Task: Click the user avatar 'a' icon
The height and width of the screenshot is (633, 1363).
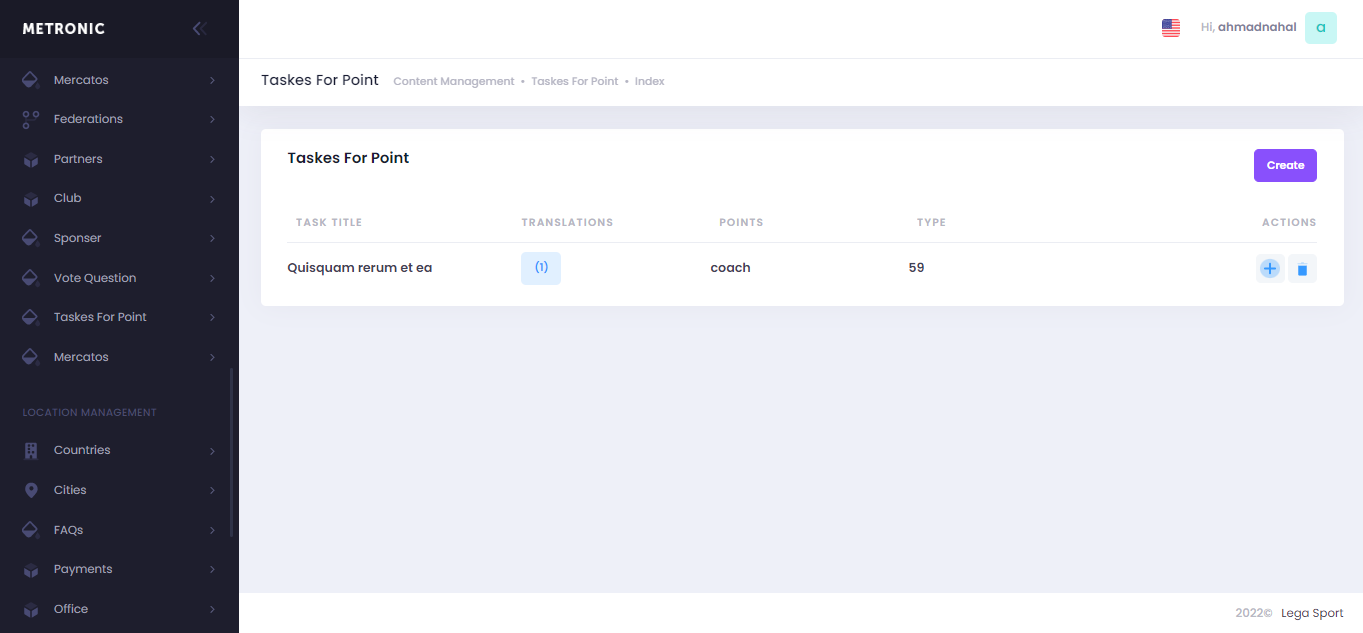Action: point(1320,28)
